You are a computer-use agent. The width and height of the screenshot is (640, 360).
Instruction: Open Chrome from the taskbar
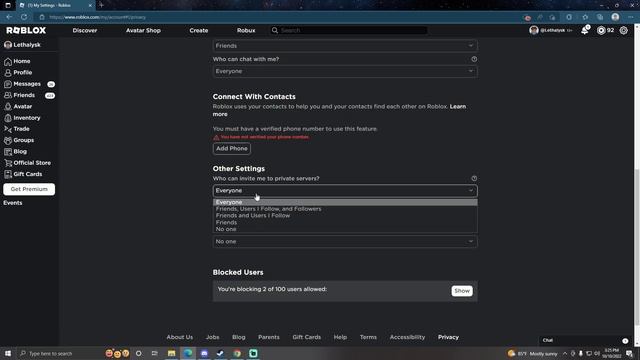[237, 353]
